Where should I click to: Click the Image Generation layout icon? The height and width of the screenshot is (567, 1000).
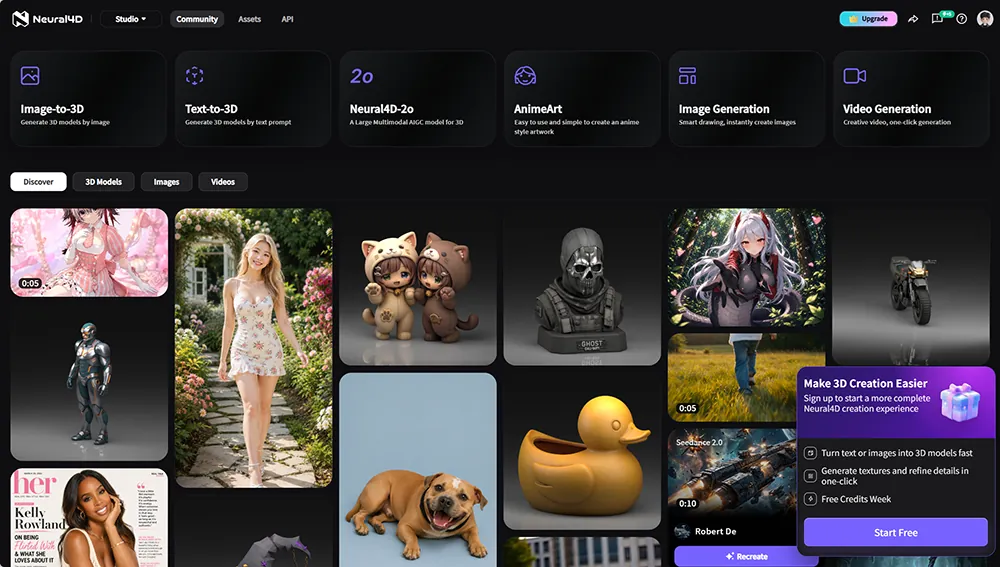pos(688,75)
